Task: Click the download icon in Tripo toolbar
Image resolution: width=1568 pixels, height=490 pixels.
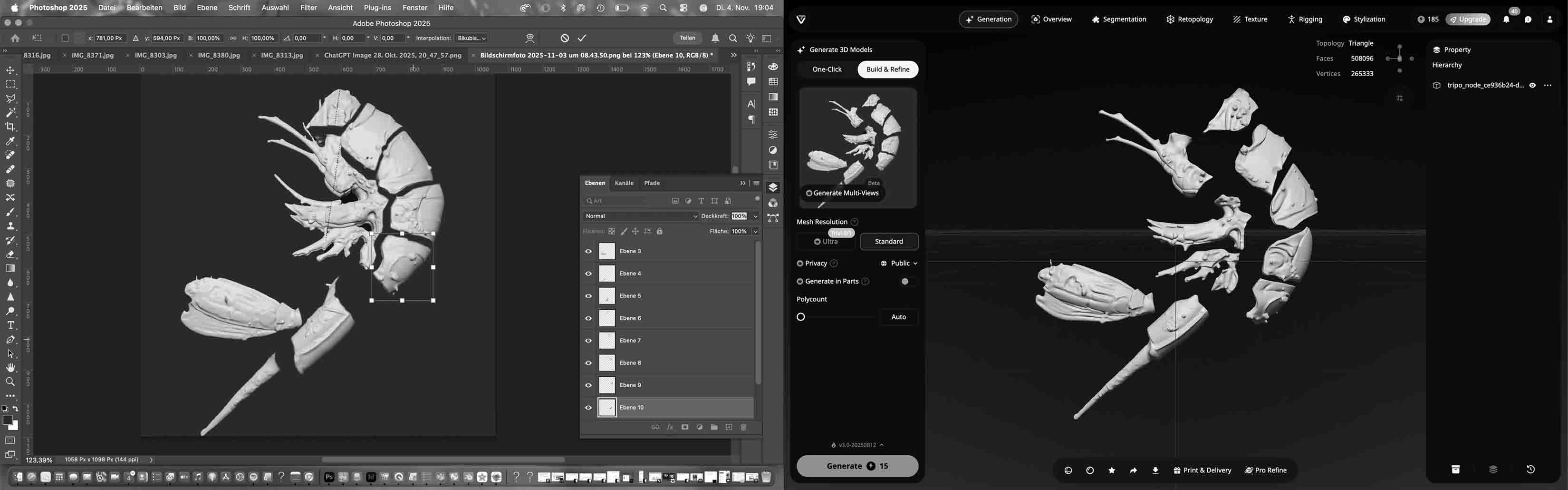Action: click(1154, 470)
